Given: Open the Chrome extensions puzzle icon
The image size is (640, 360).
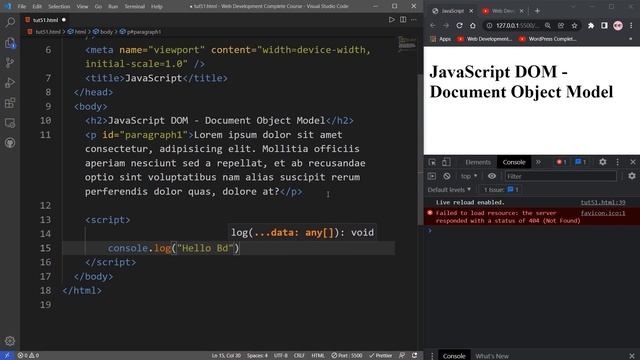Looking at the screenshot, I should coord(591,25).
